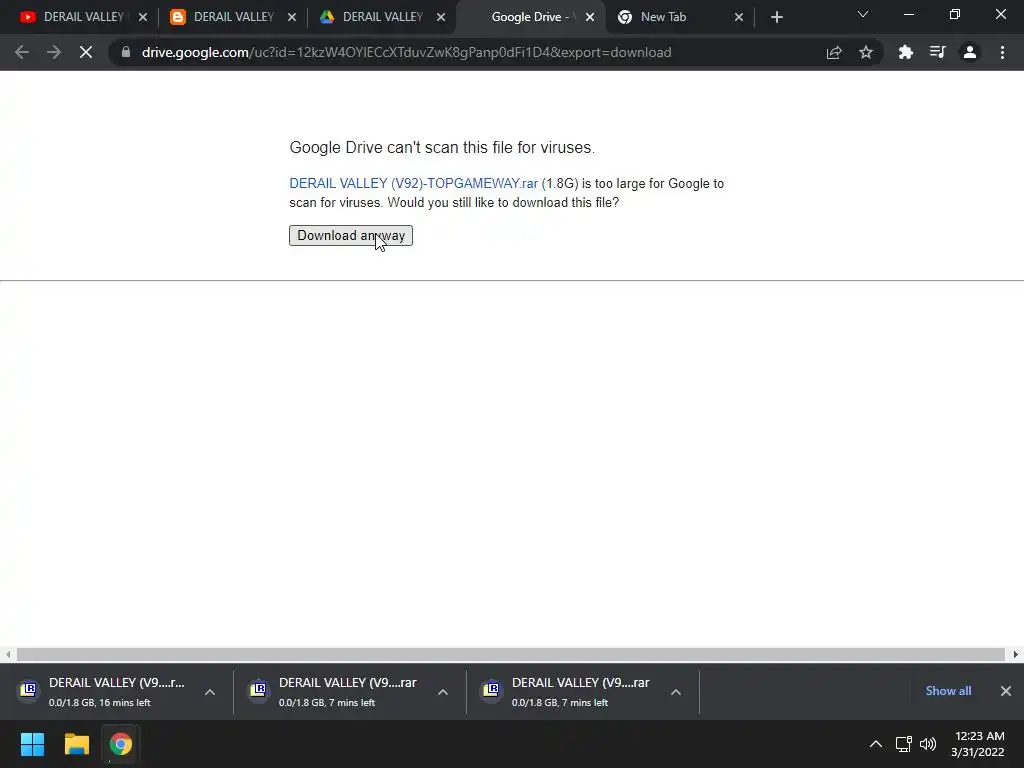Screen dimensions: 1024x768
Task: Click the Download anyway button
Action: pyautogui.click(x=351, y=235)
